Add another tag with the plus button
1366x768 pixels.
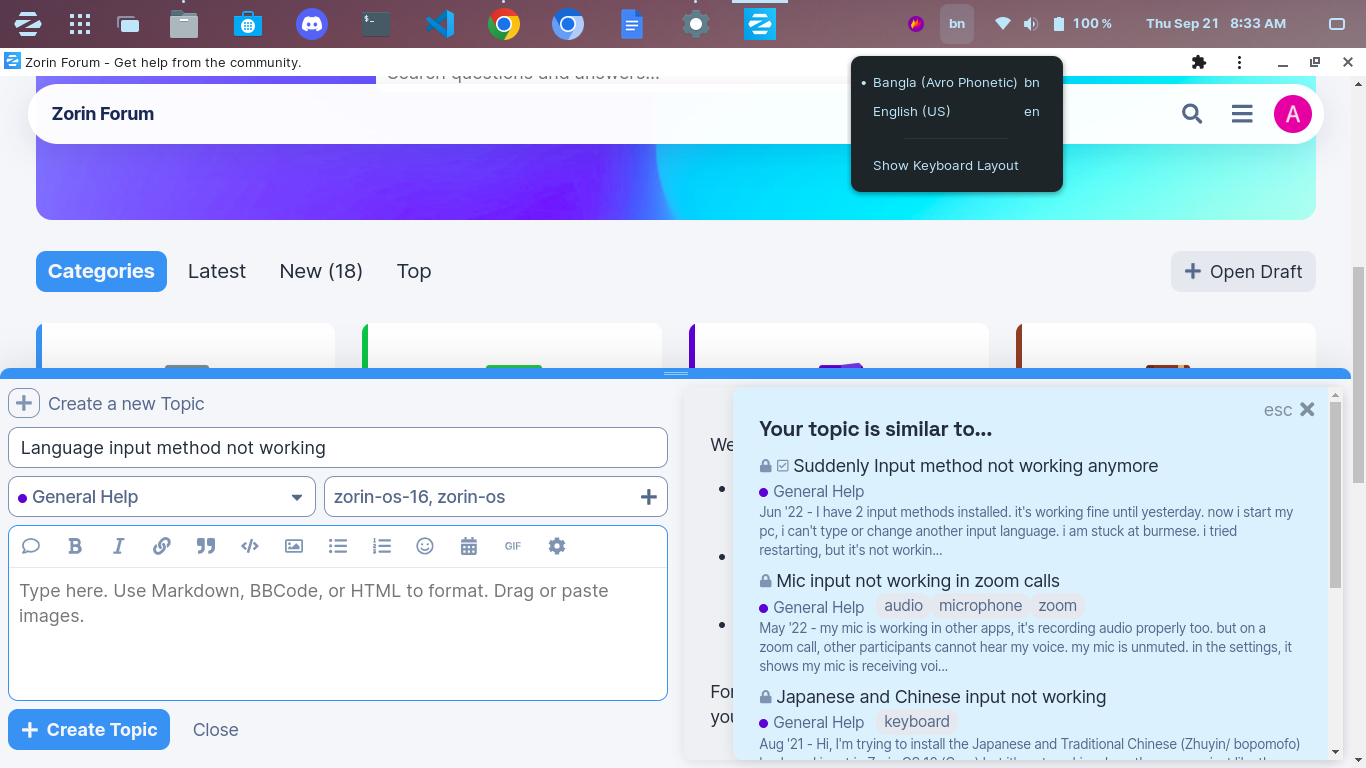[x=648, y=497]
